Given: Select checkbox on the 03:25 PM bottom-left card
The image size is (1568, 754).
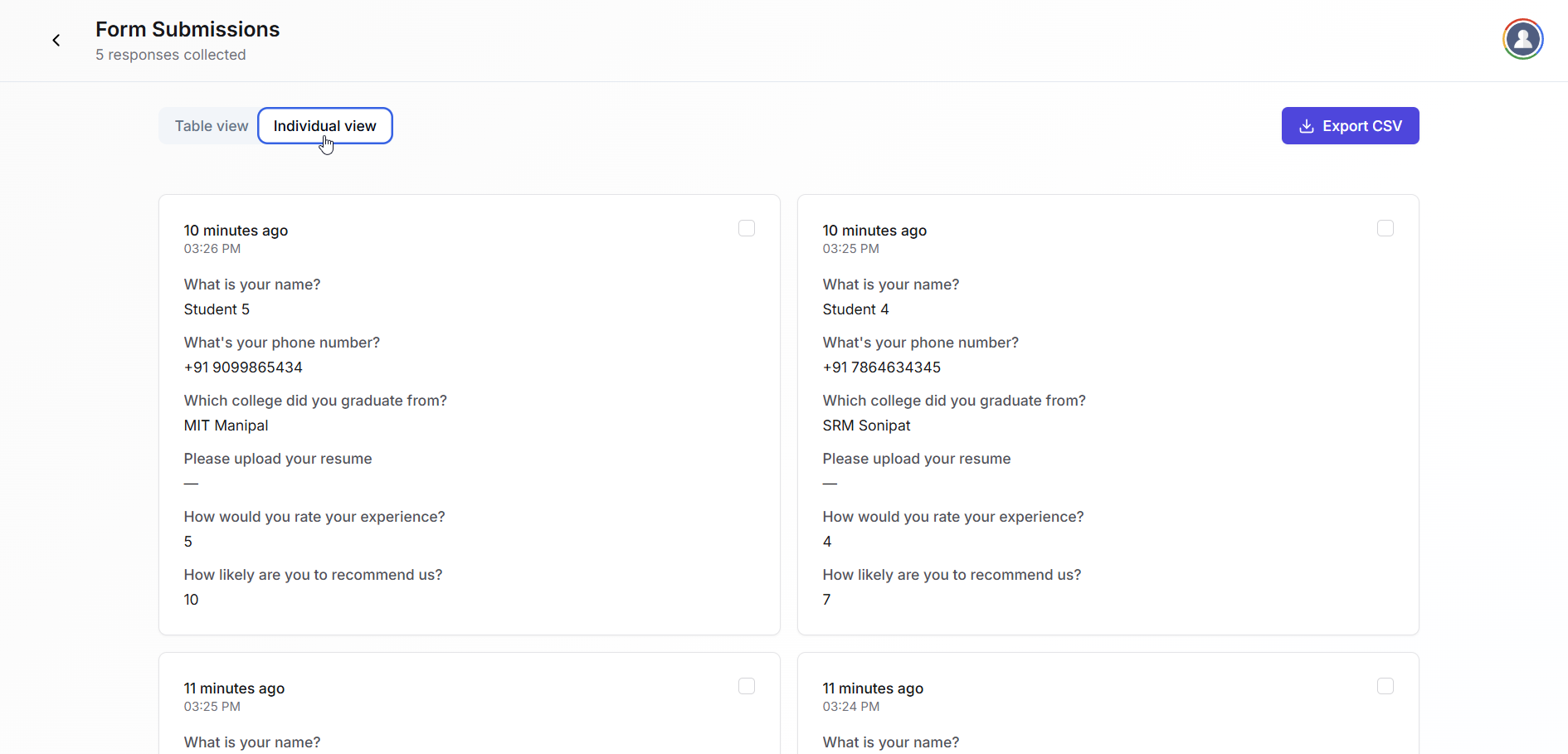Looking at the screenshot, I should point(746,686).
